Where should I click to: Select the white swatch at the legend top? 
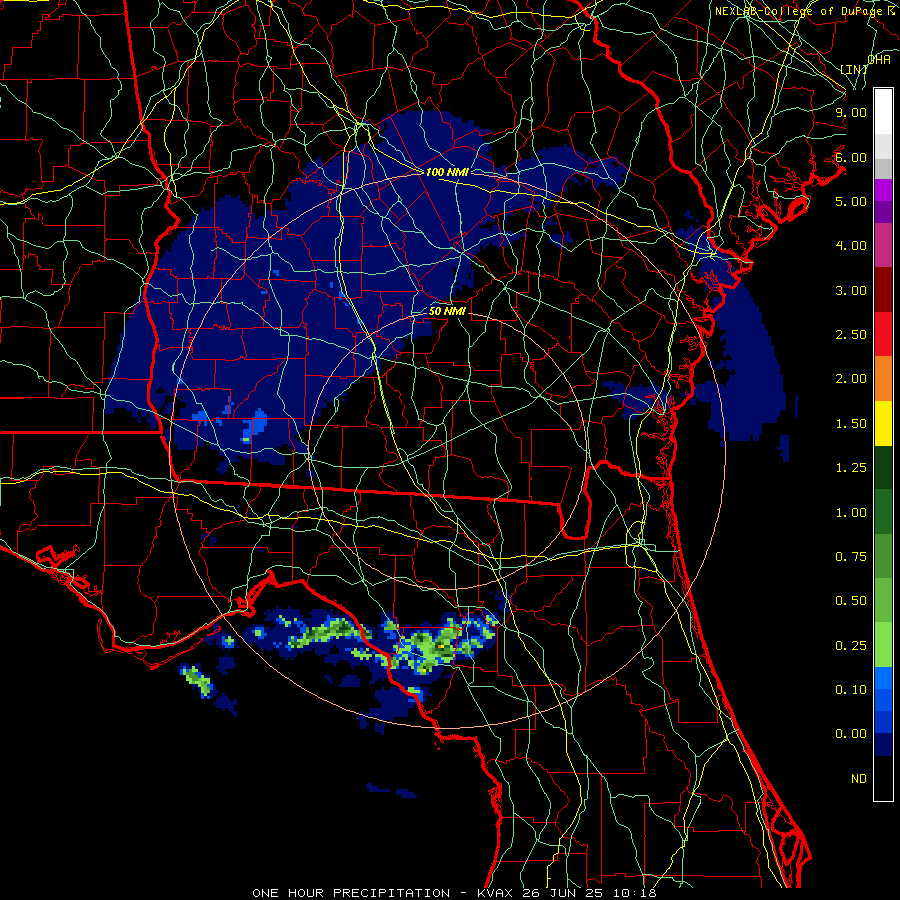[883, 112]
